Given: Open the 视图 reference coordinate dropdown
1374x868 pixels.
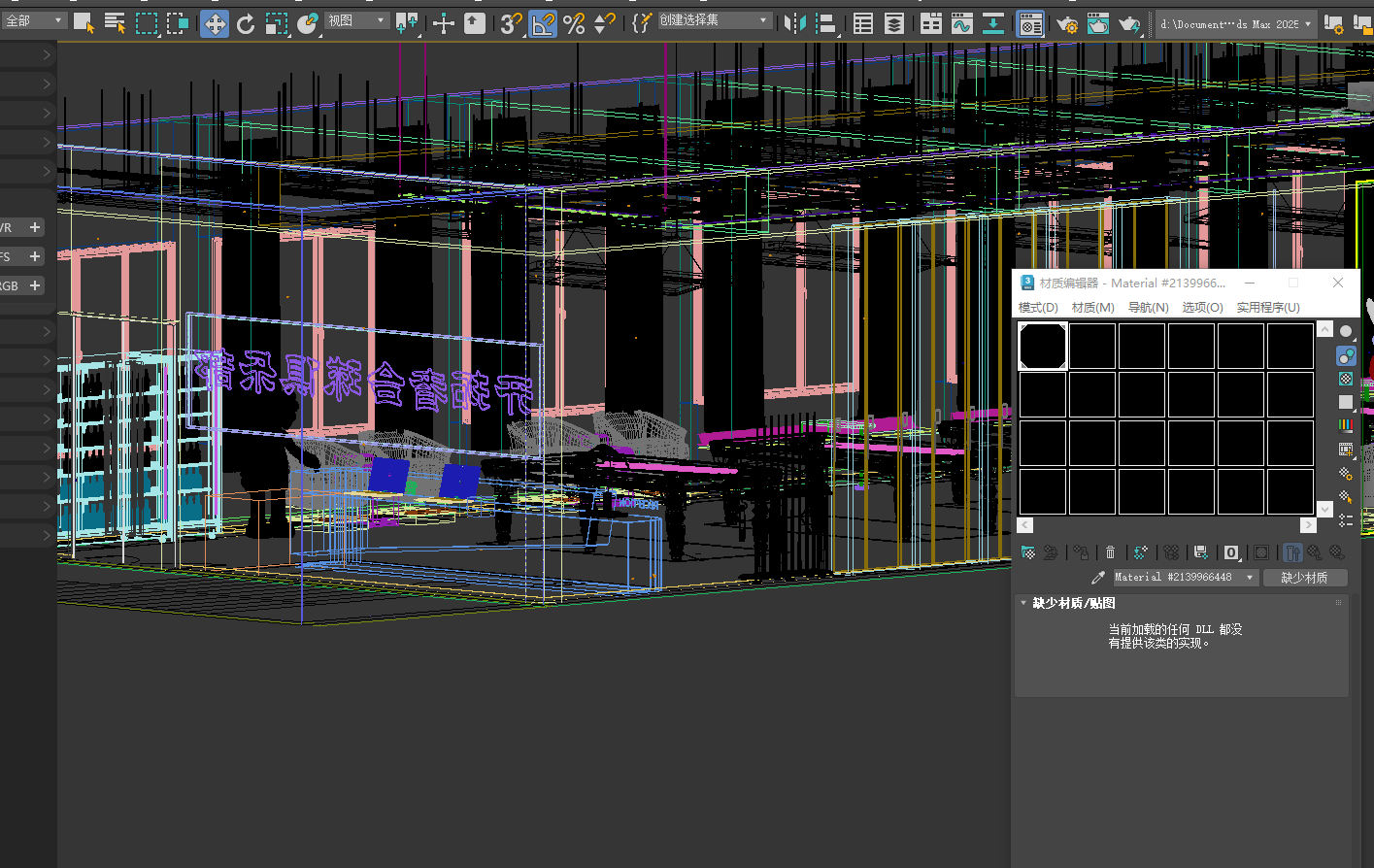Looking at the screenshot, I should tap(356, 20).
